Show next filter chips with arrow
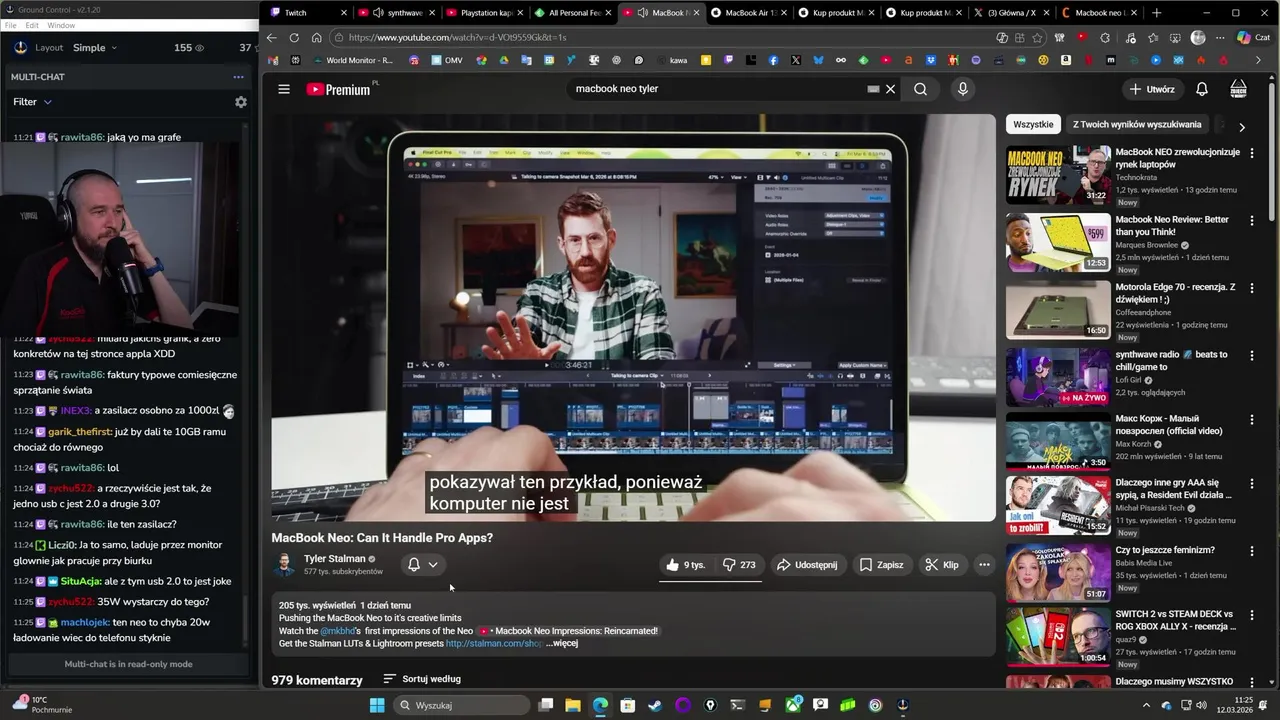Viewport: 1280px width, 720px height. (1242, 127)
